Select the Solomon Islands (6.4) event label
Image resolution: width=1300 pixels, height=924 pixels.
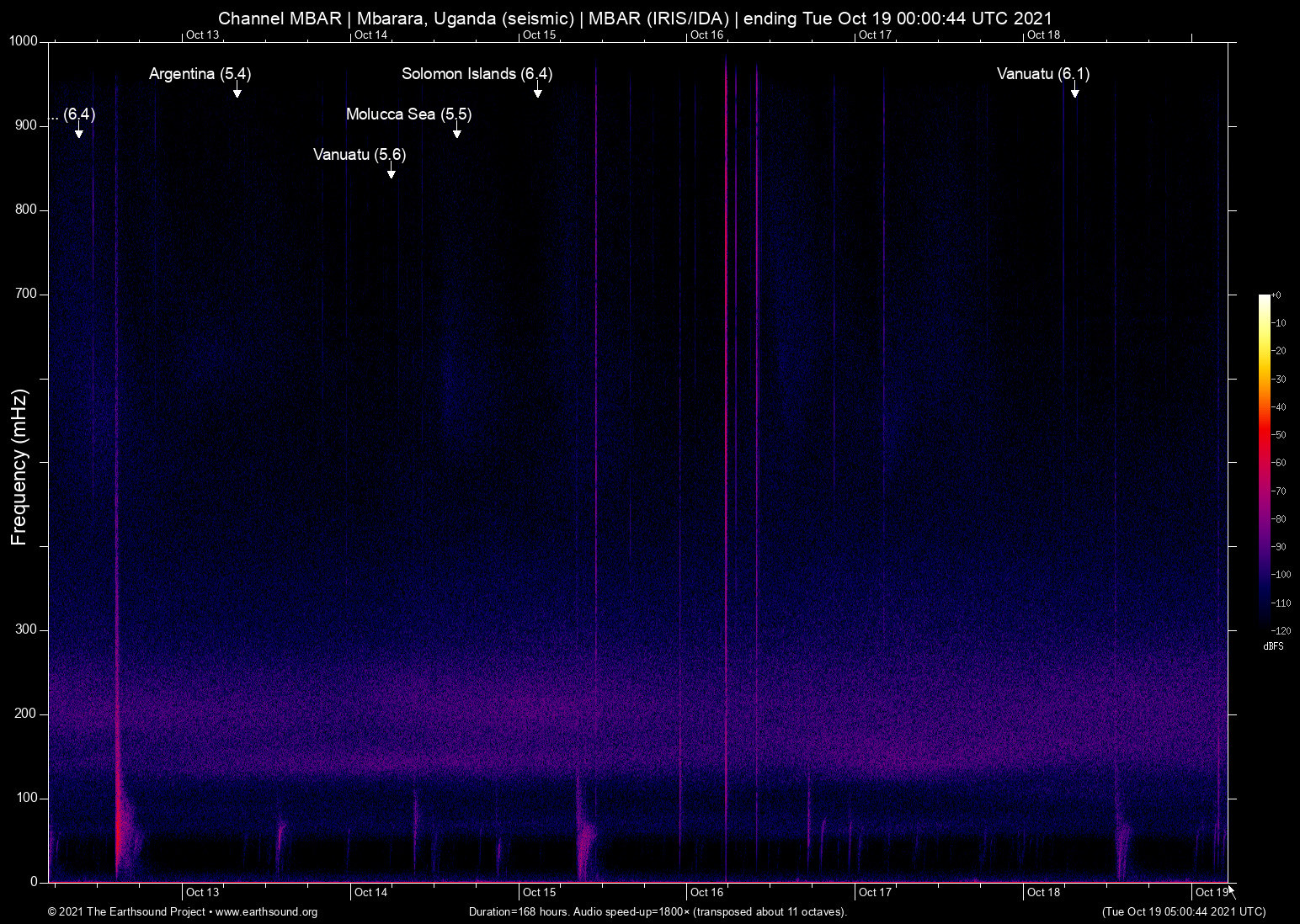click(476, 74)
